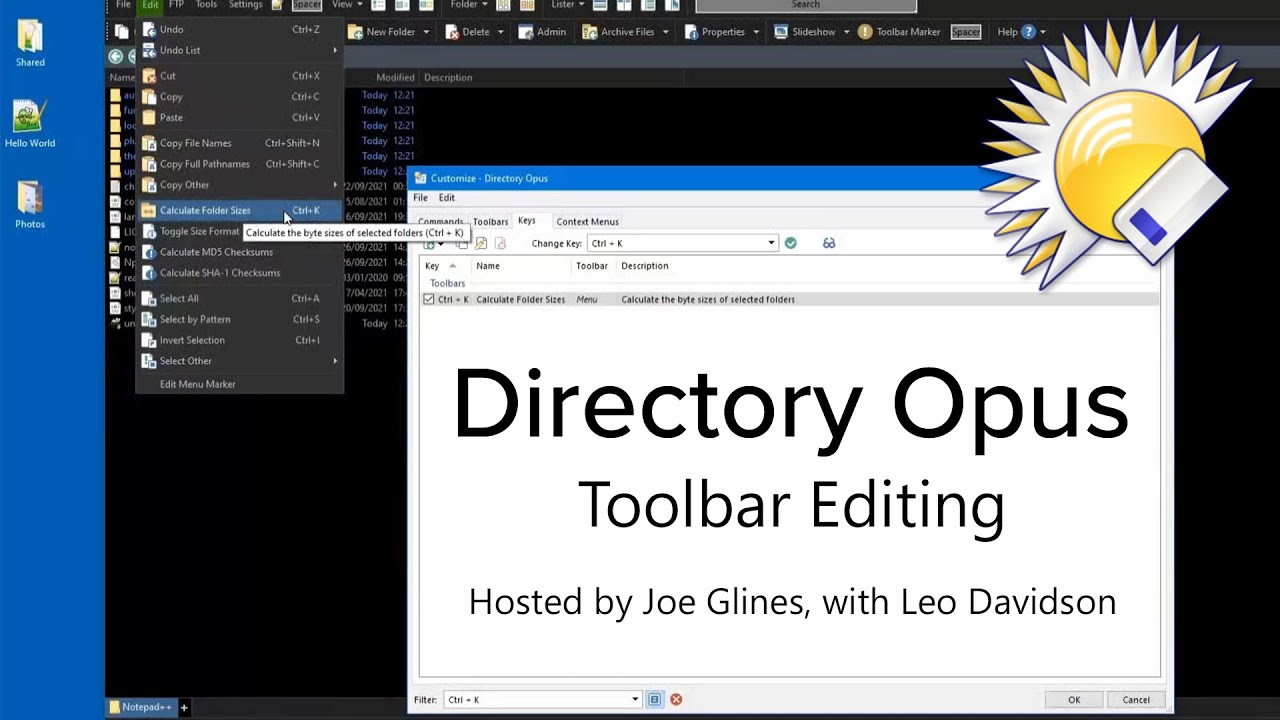Click the green apply checkmark beside Change Key
The image size is (1280, 720).
coord(790,243)
